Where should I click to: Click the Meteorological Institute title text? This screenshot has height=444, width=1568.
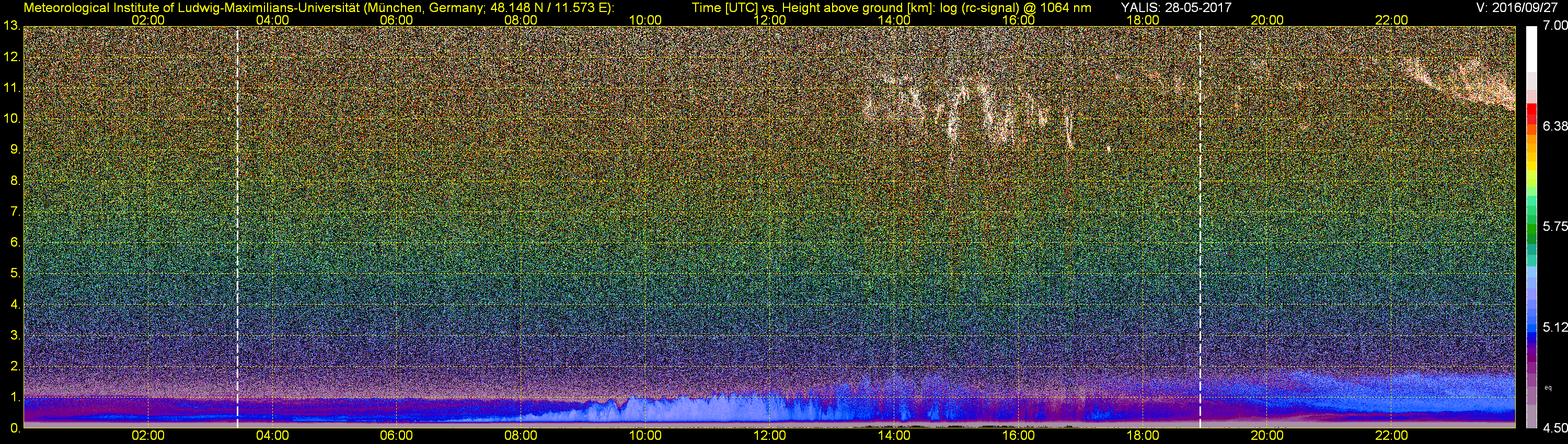point(318,7)
